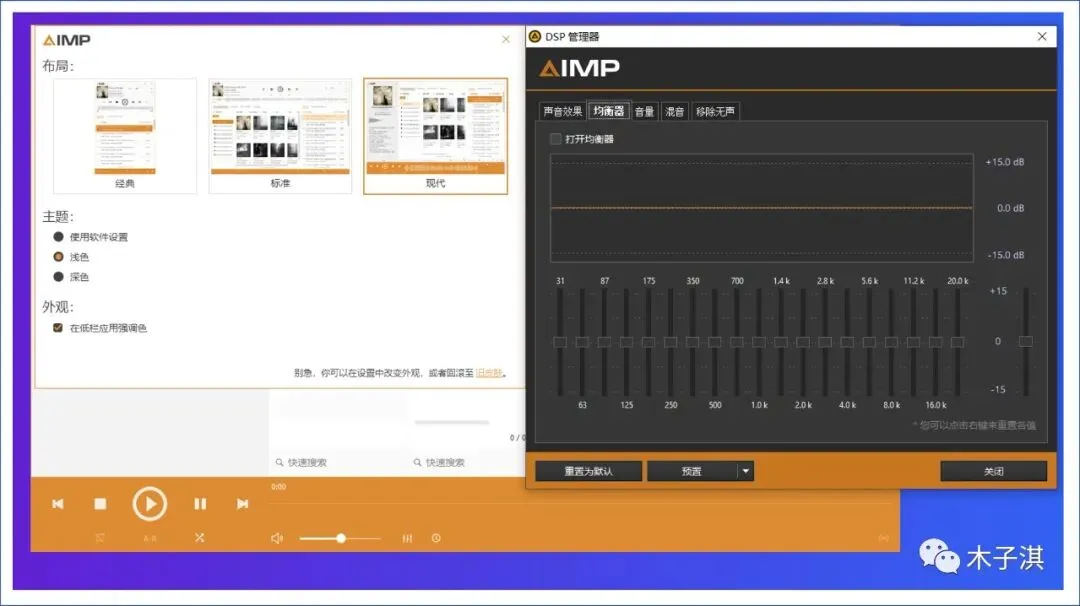This screenshot has width=1080, height=606.
Task: Click the 预置 presets button
Action: point(692,471)
